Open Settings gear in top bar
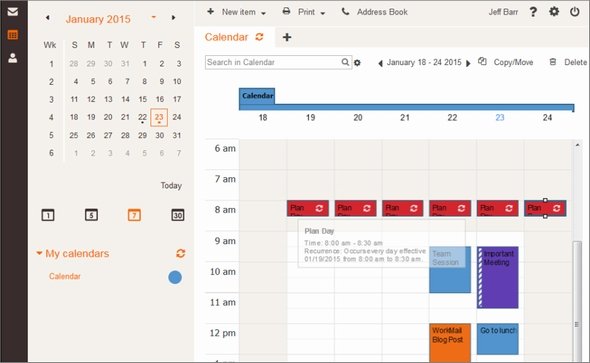This screenshot has height=363, width=590. point(554,12)
